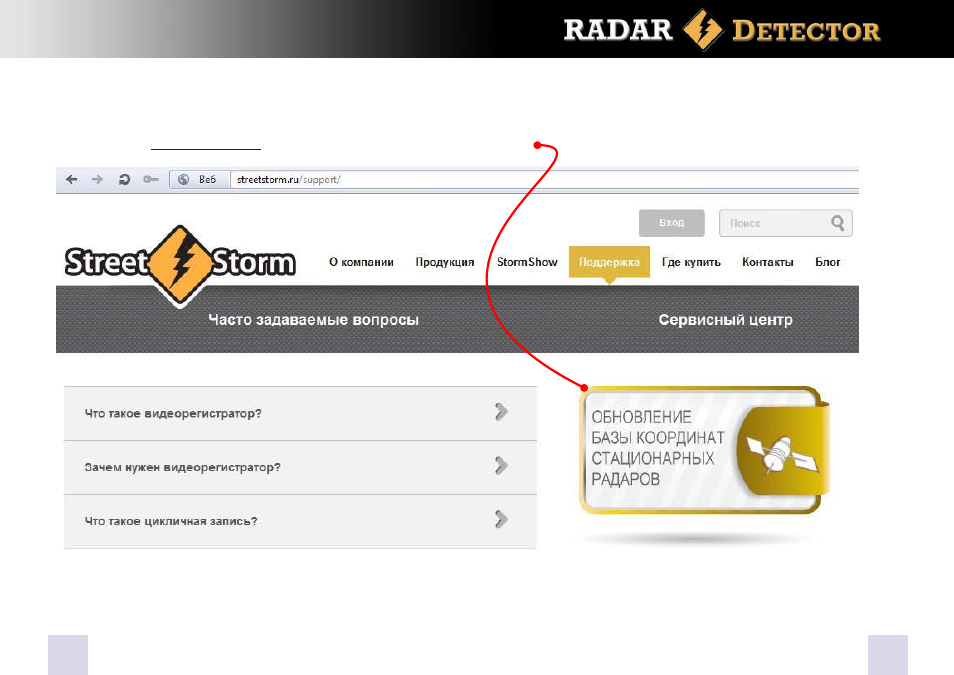
Task: Switch to Сервисный центр section
Action: pos(725,320)
